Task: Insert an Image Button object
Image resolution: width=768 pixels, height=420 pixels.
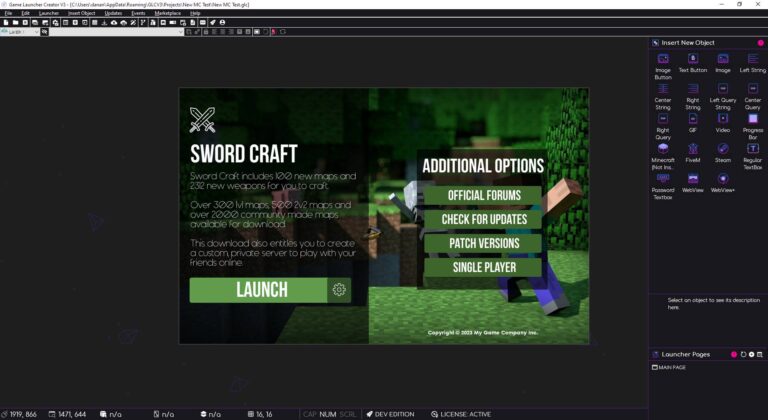Action: (663, 66)
